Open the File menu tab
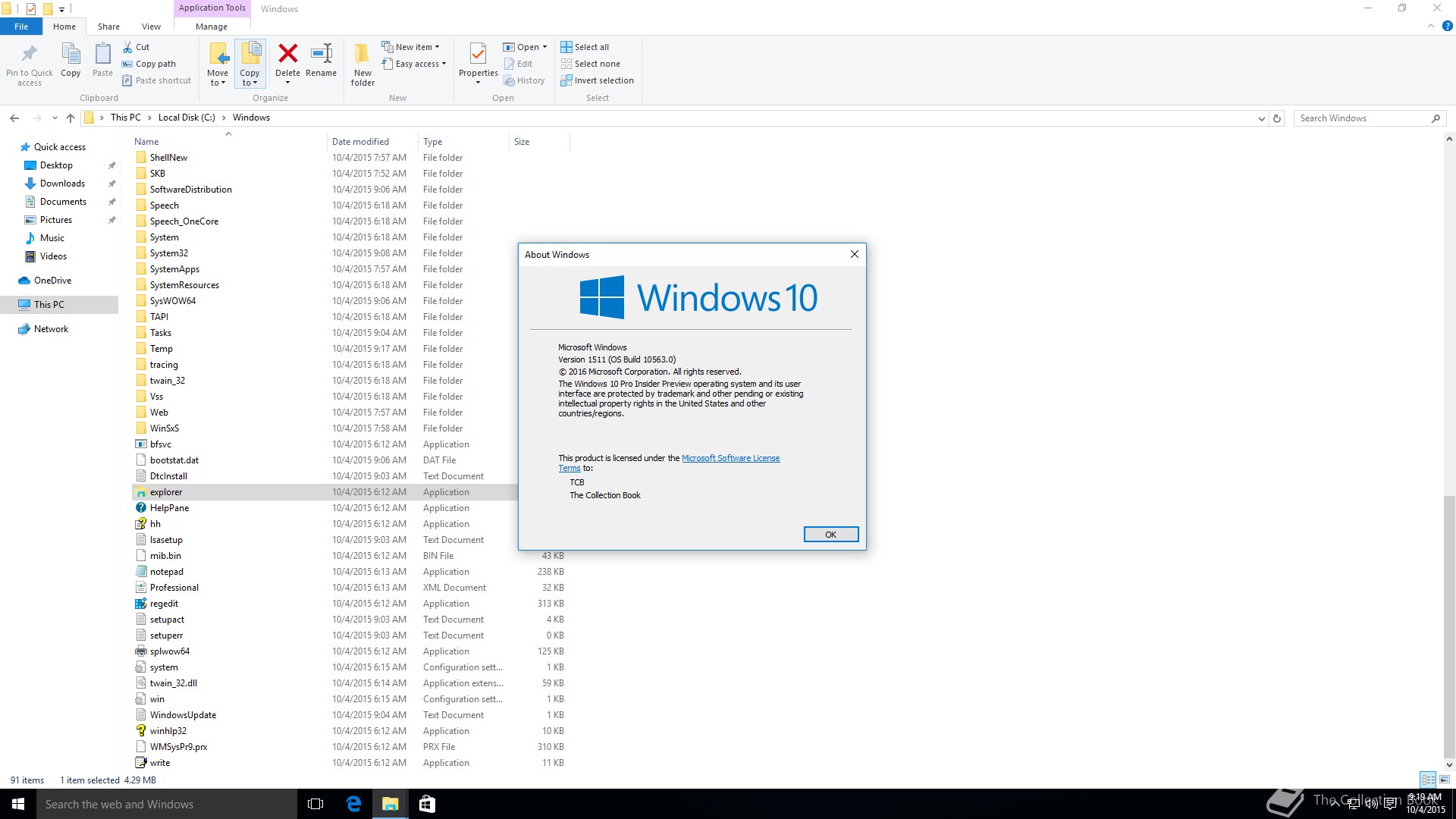The height and width of the screenshot is (819, 1456). [21, 27]
